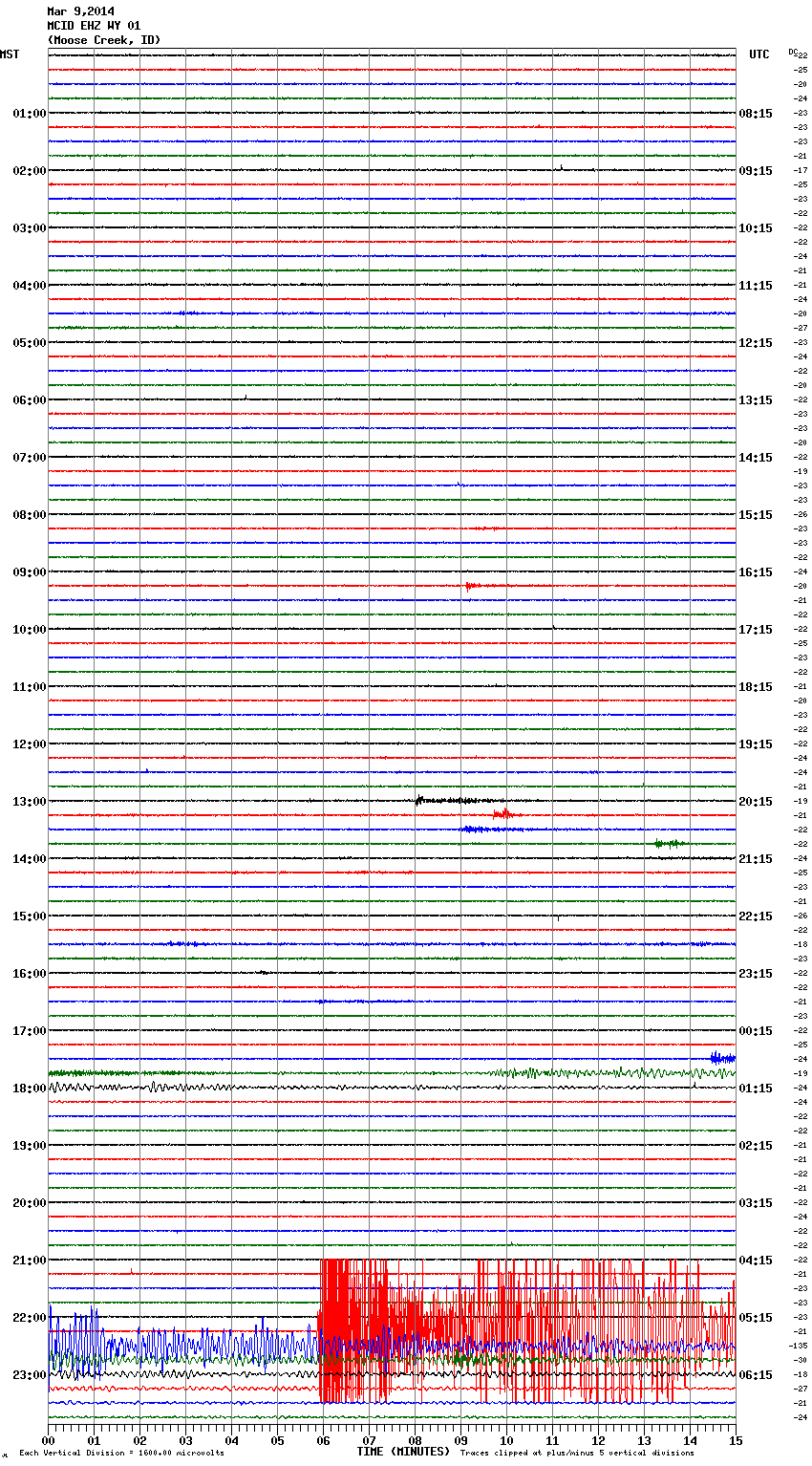Viewport: 812px width, 1466px height.
Task: Click the 05:15 UTC time label
Action: pyautogui.click(x=756, y=1318)
